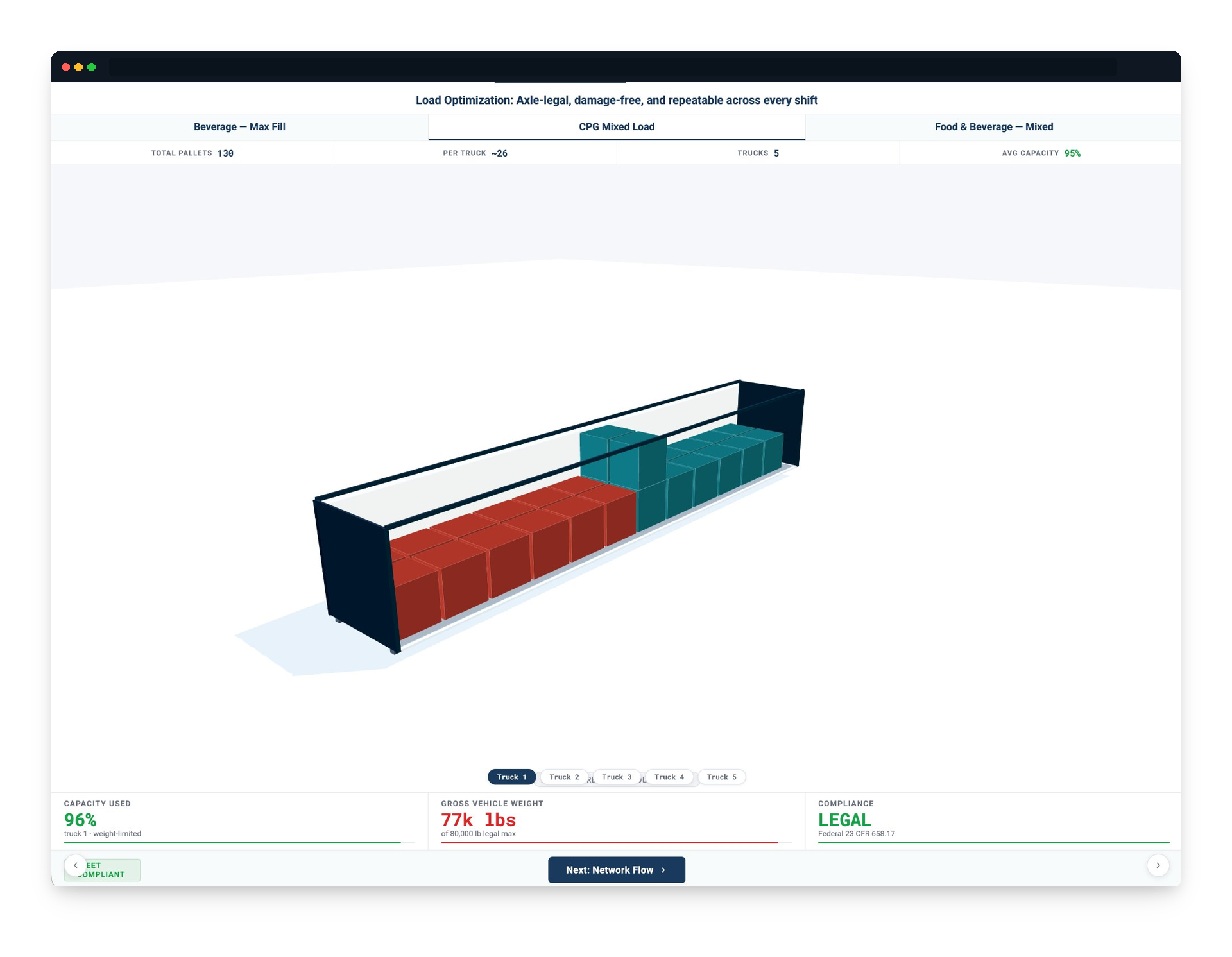
Task: Select the Truck 5 pill
Action: [x=722, y=777]
